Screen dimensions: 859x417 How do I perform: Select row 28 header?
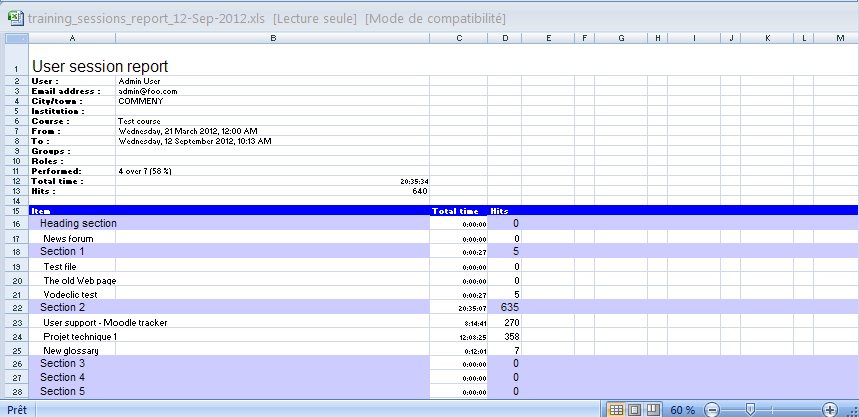pos(16,391)
